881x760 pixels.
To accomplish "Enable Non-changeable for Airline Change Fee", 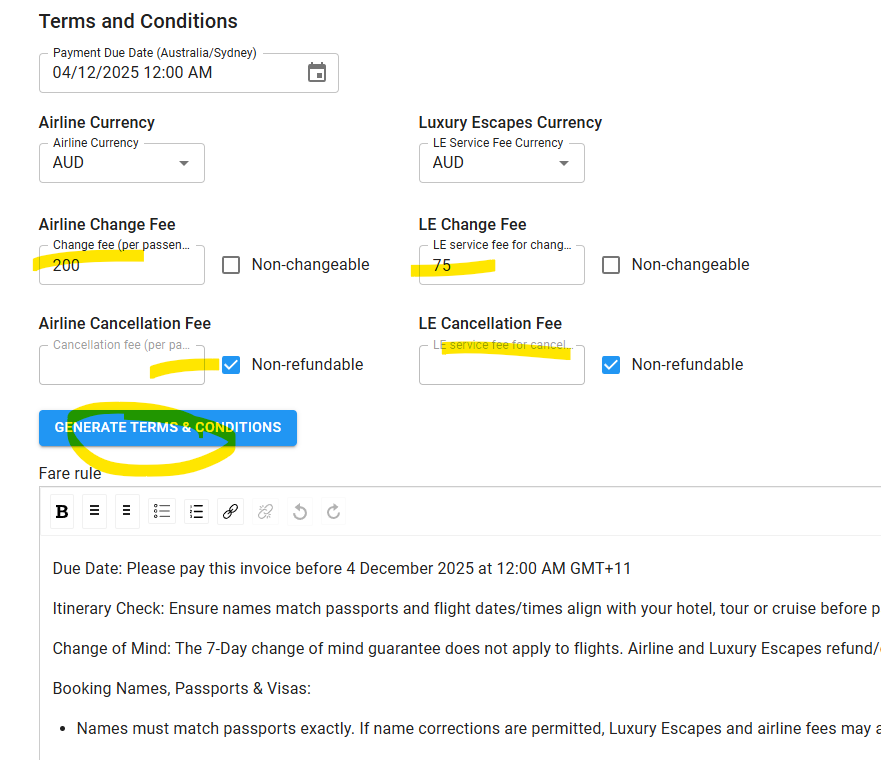I will (231, 265).
